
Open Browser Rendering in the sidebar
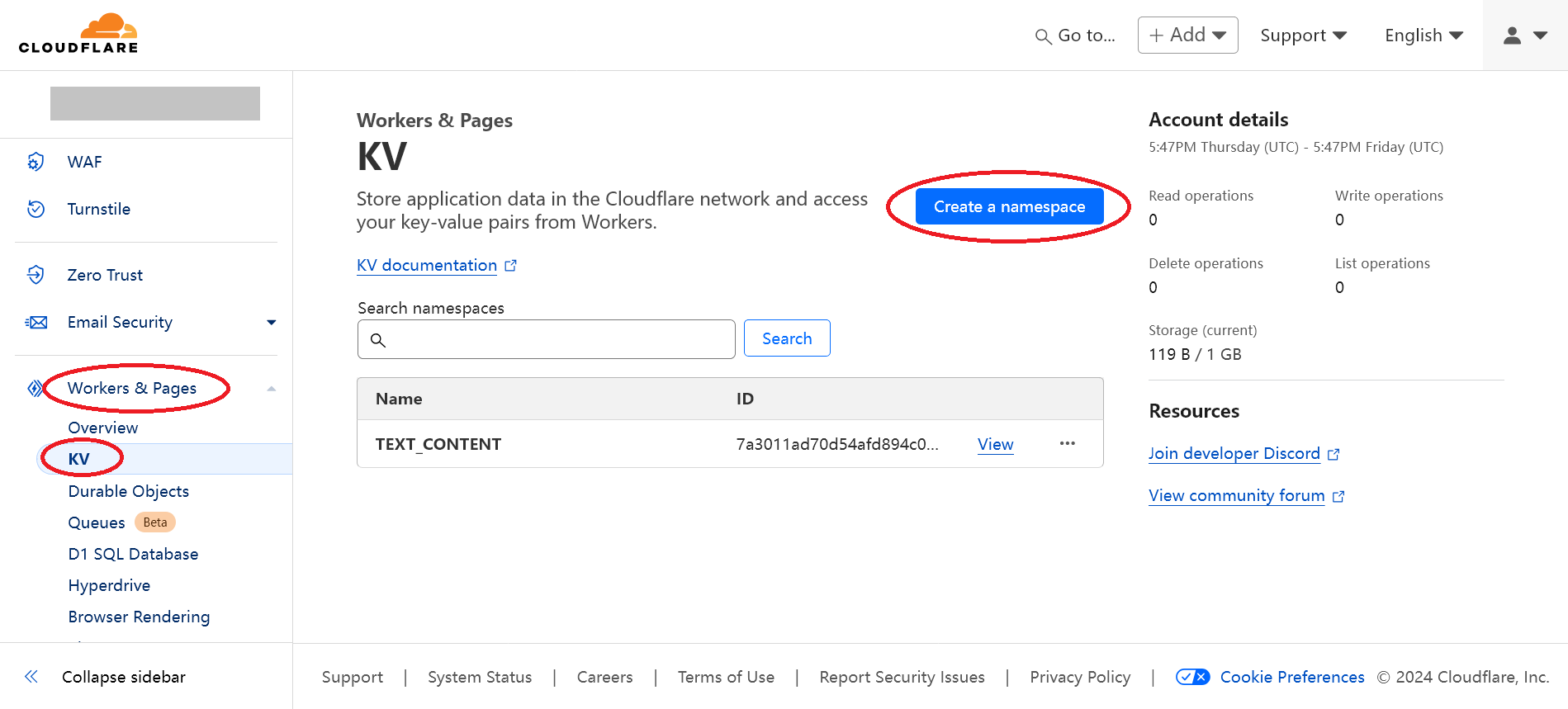[139, 617]
